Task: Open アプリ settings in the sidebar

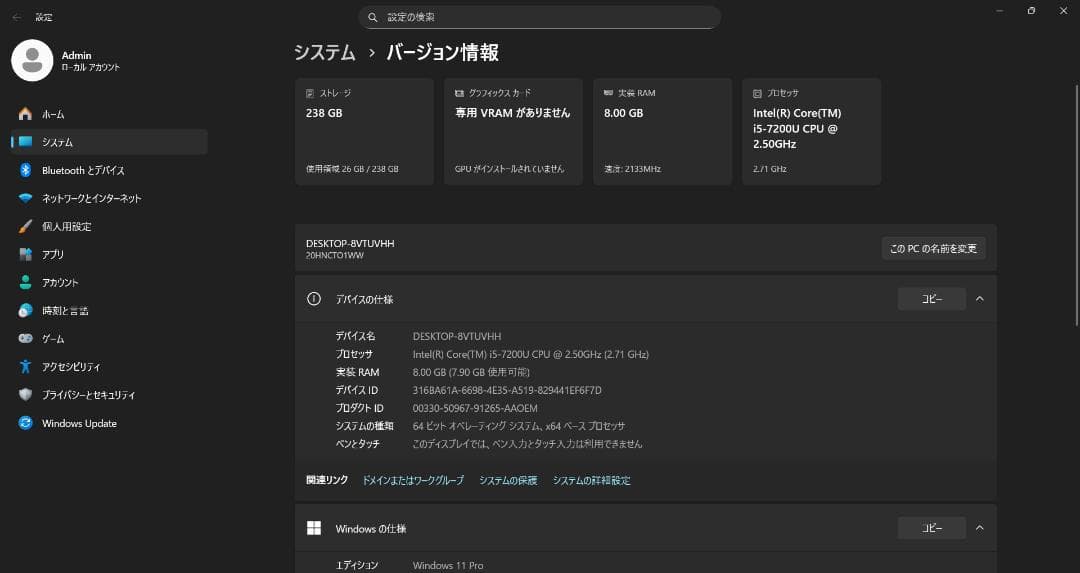Action: (x=109, y=254)
